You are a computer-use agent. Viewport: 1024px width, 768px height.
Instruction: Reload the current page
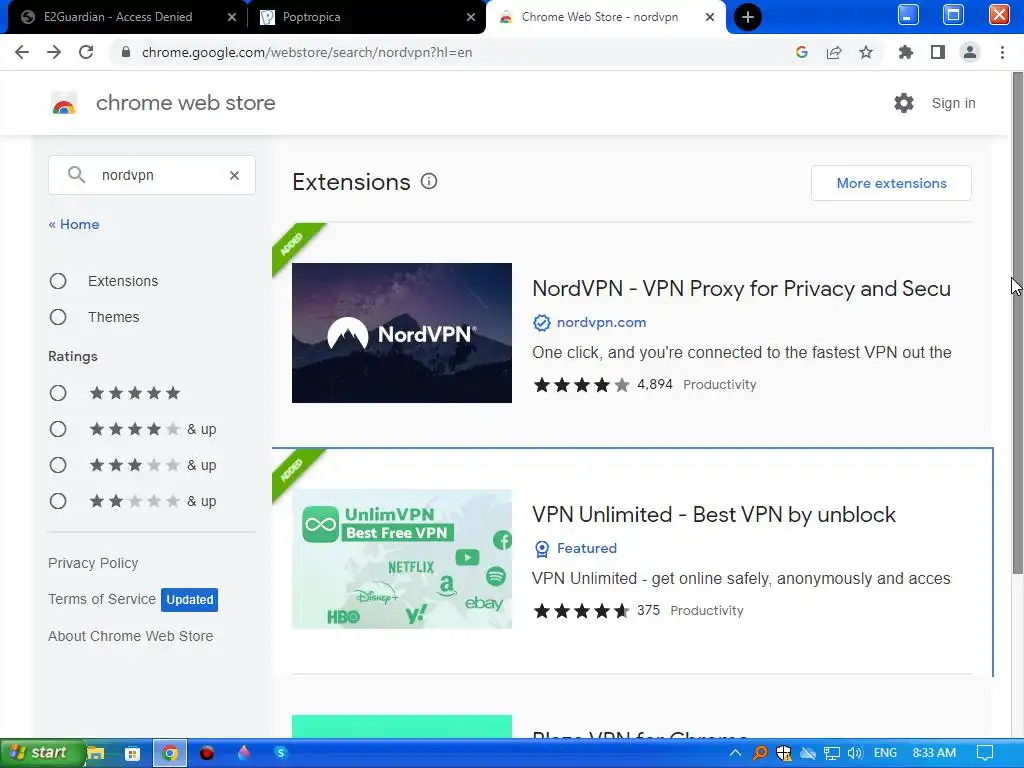pyautogui.click(x=86, y=52)
